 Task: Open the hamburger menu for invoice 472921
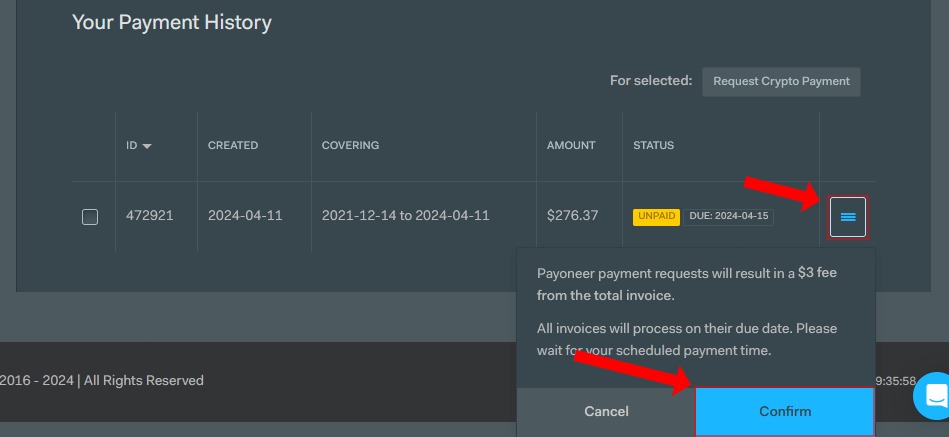point(847,217)
